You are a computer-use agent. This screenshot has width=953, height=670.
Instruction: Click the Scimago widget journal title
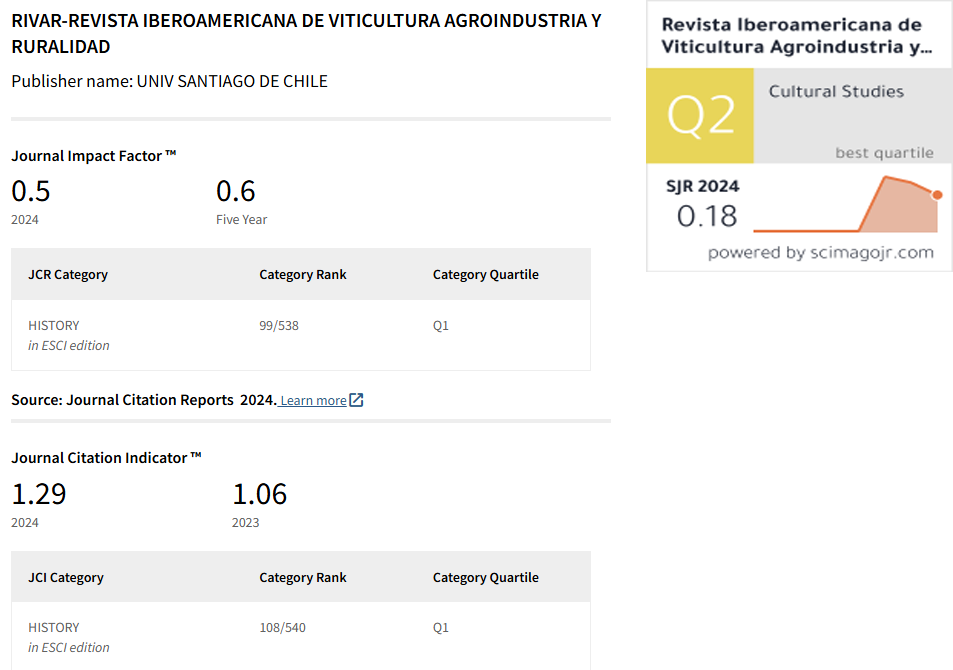point(797,35)
